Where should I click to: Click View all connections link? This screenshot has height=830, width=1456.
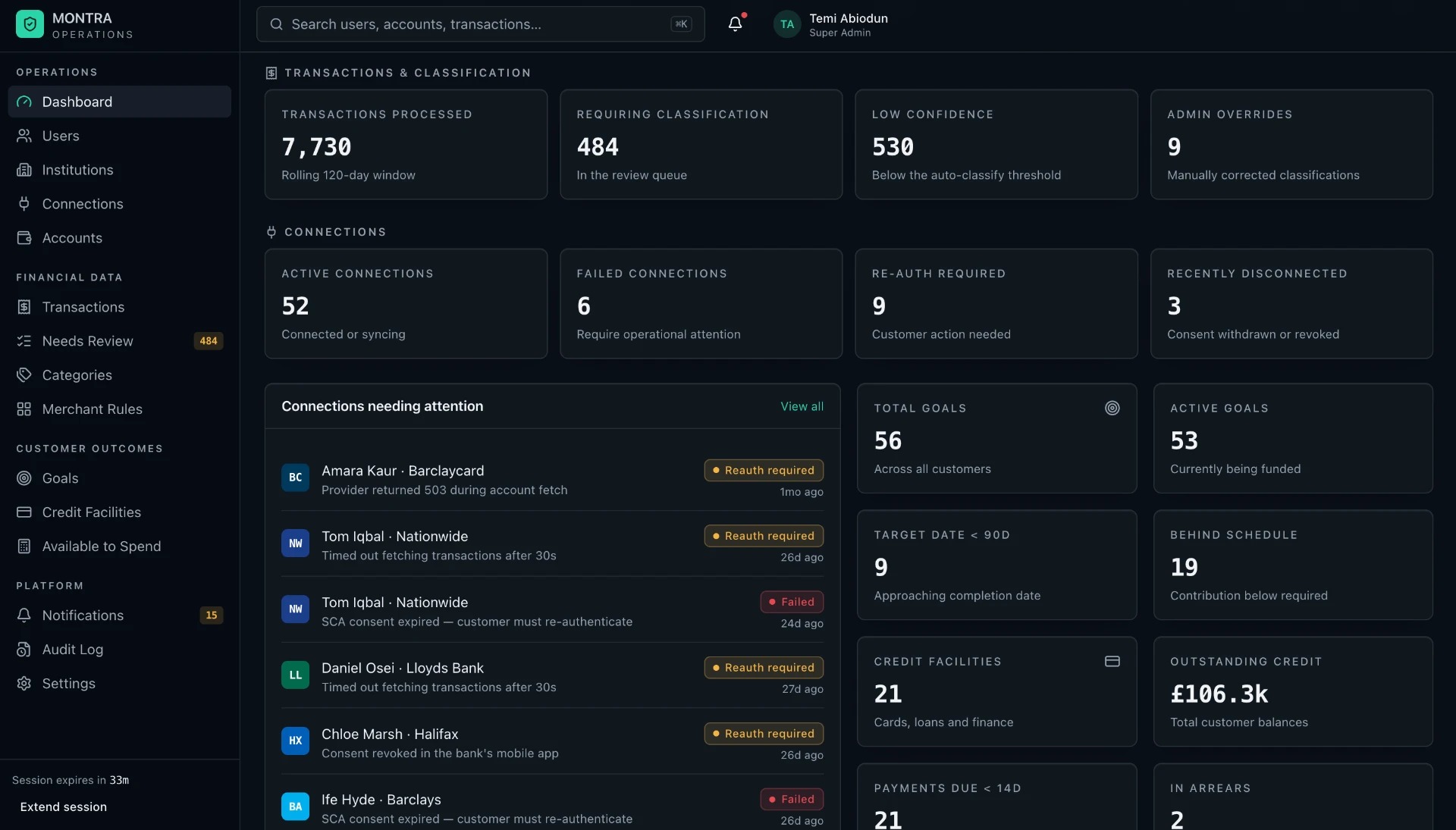[x=802, y=406]
